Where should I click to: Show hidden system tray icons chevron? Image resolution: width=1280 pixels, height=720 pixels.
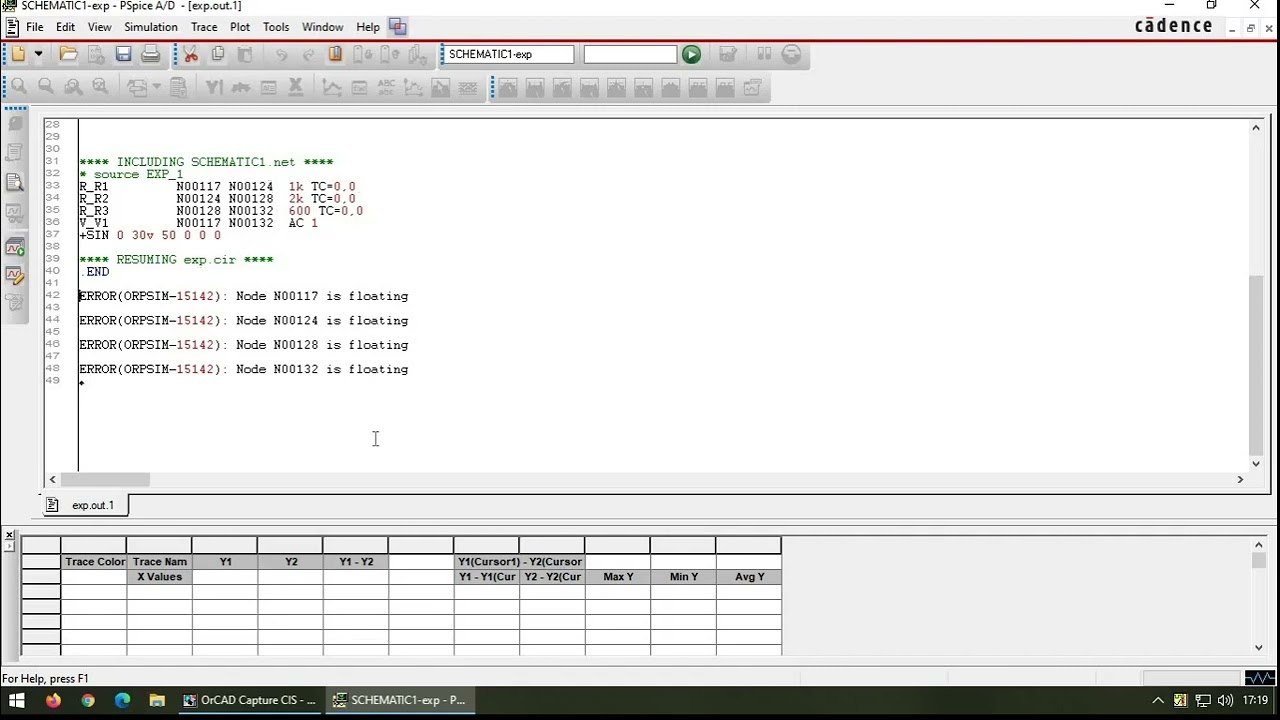tap(1158, 700)
